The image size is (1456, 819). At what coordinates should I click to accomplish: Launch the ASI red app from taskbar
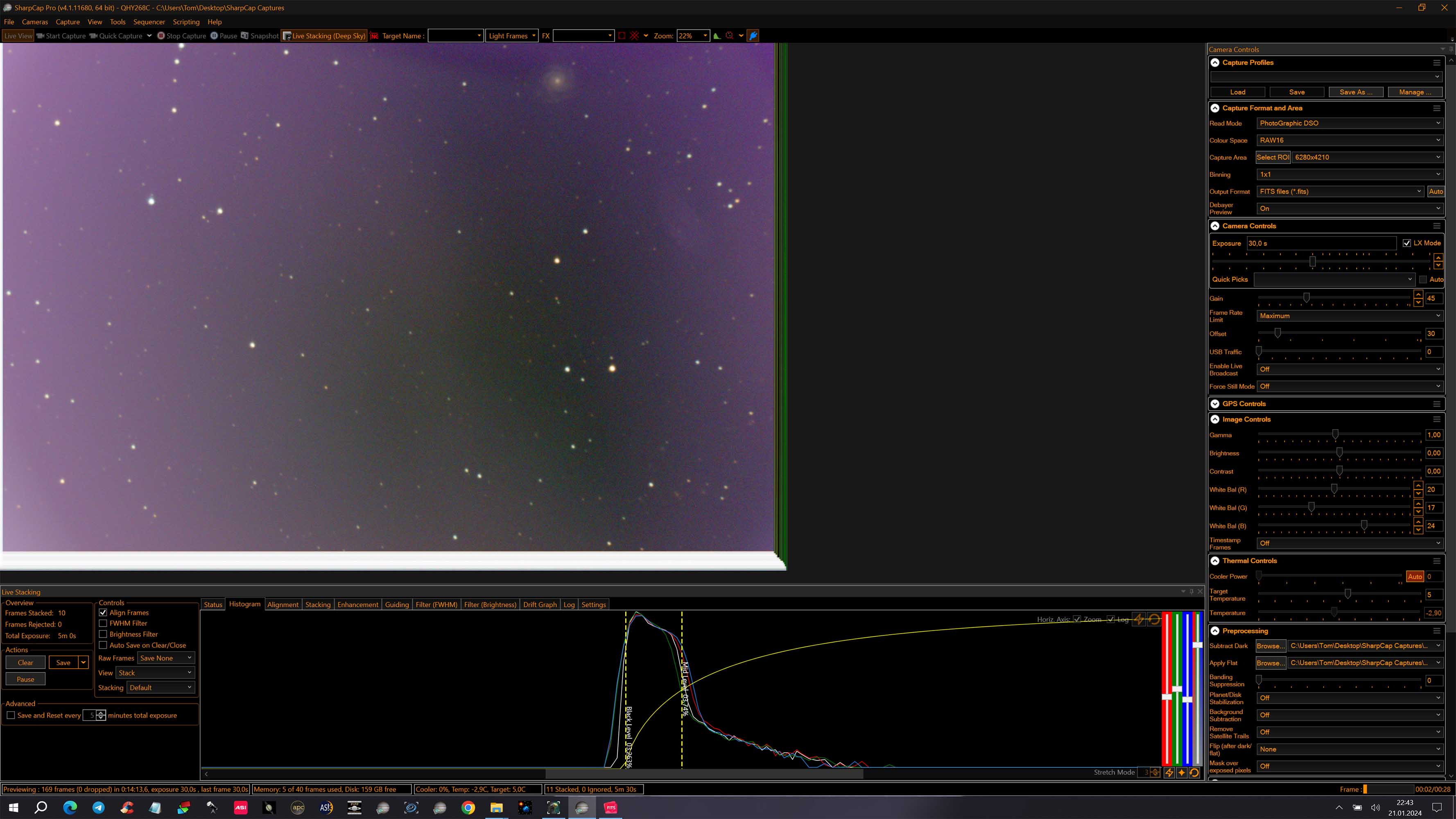coord(240,808)
